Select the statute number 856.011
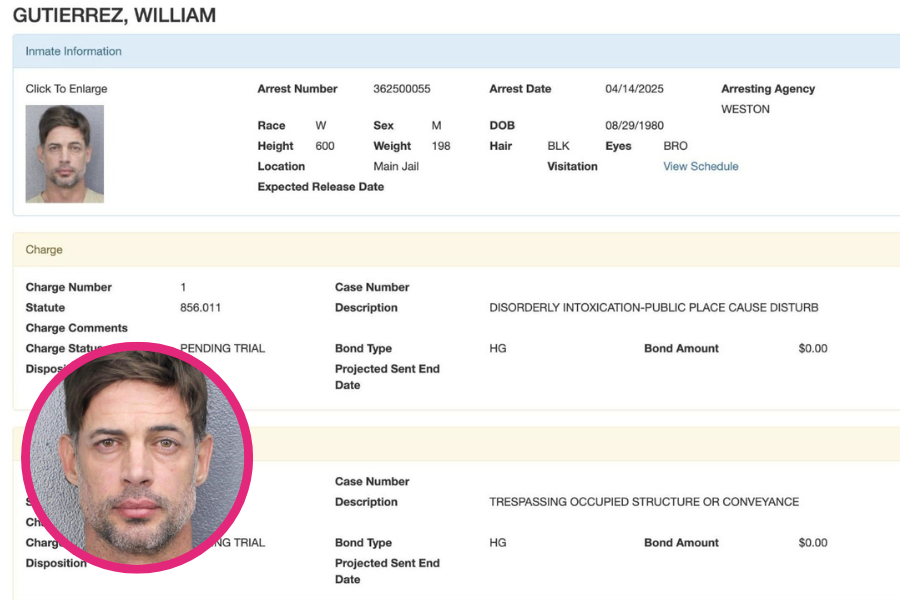 pyautogui.click(x=200, y=308)
